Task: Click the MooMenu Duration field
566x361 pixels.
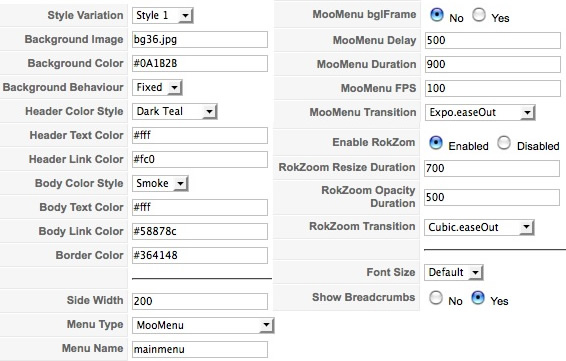Action: pyautogui.click(x=493, y=65)
